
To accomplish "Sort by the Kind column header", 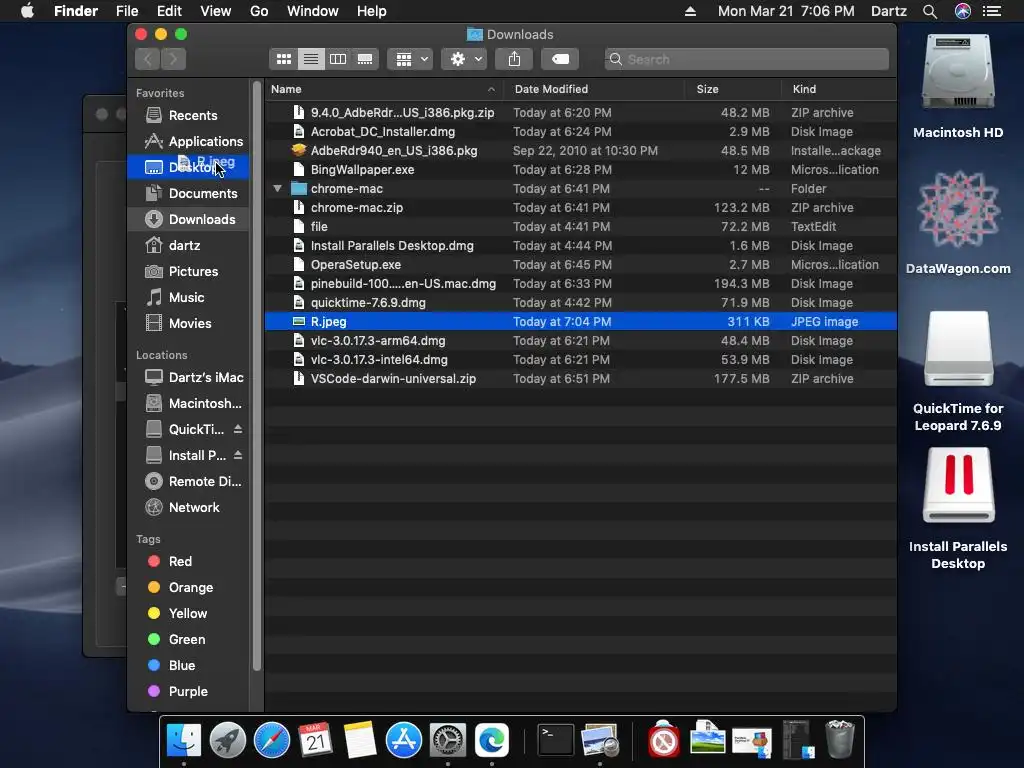I will (x=839, y=89).
